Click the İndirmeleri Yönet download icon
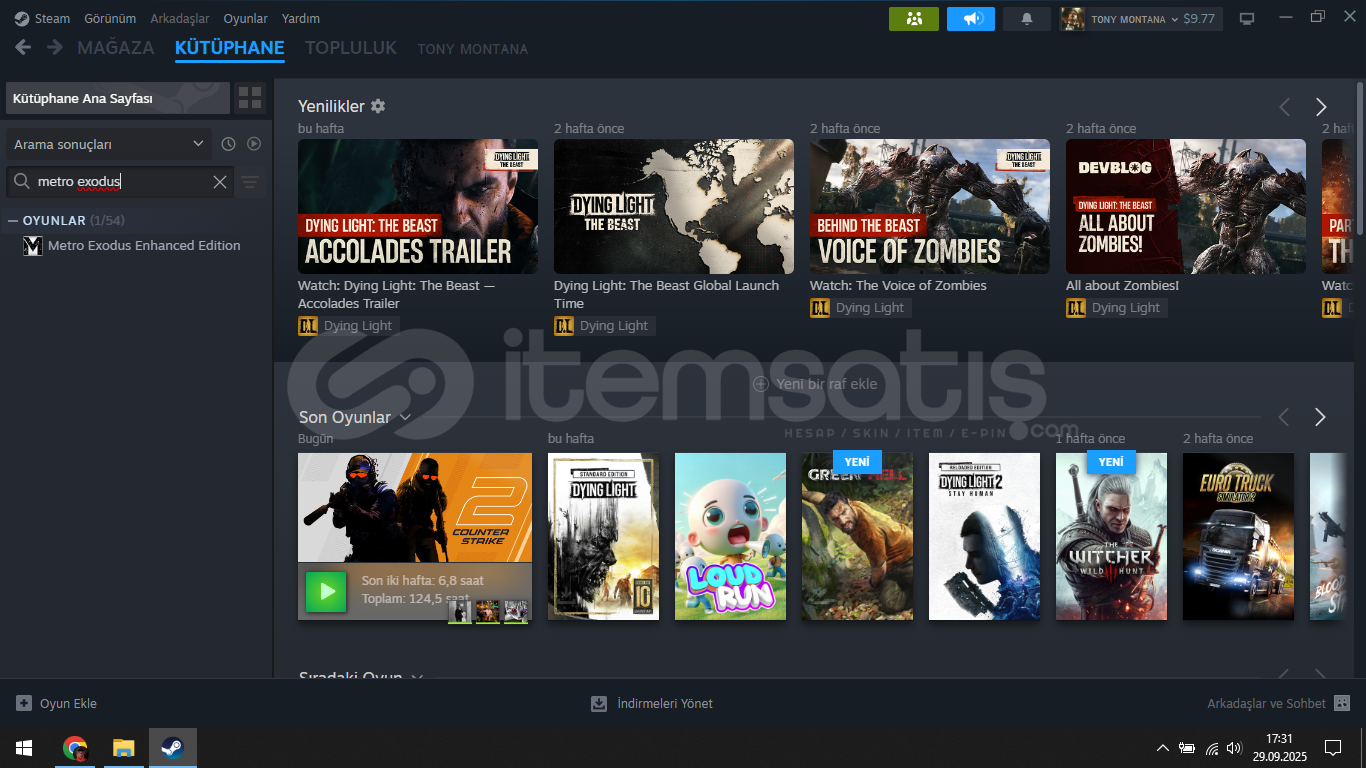 [x=599, y=703]
